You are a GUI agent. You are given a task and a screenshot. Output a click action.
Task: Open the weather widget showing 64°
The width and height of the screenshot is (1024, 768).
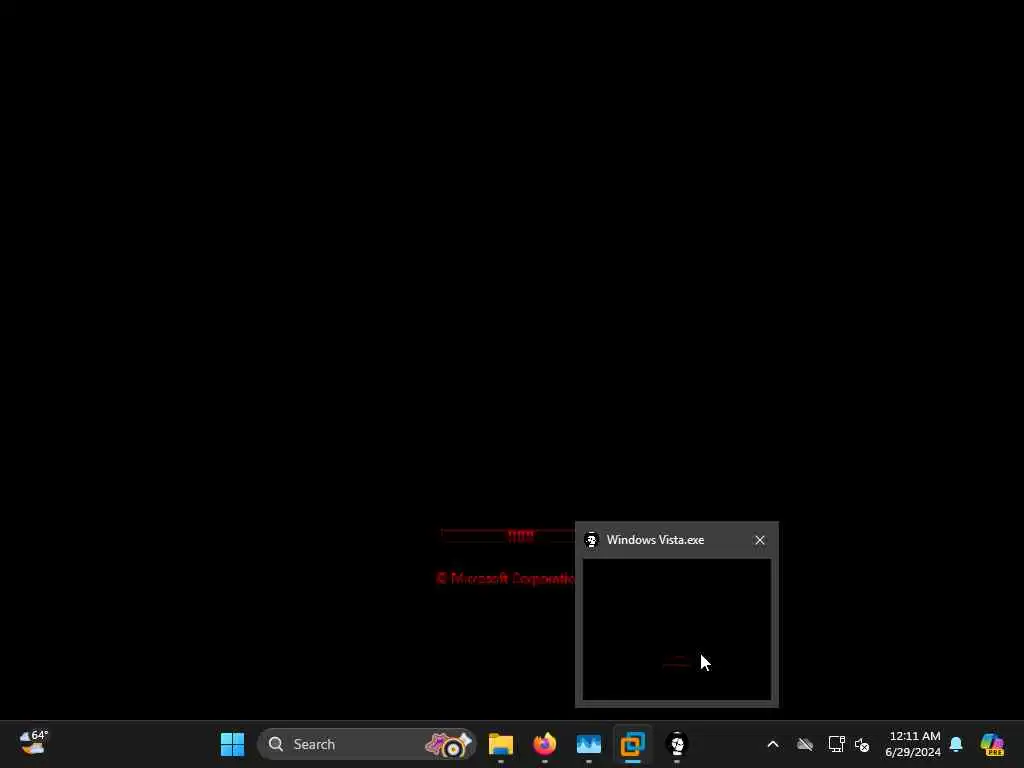click(33, 743)
